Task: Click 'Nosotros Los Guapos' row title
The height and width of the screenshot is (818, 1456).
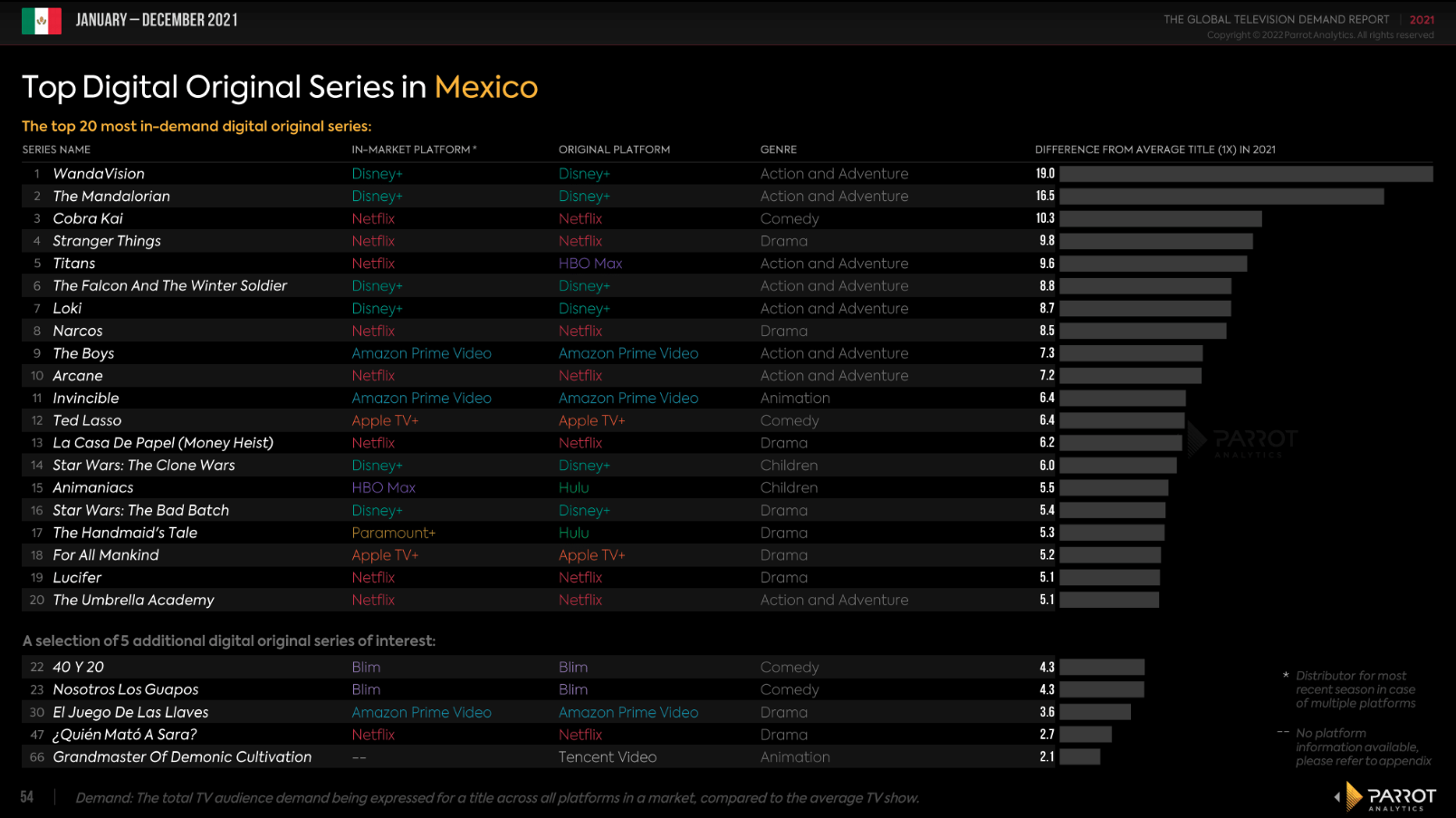Action: coord(126,689)
